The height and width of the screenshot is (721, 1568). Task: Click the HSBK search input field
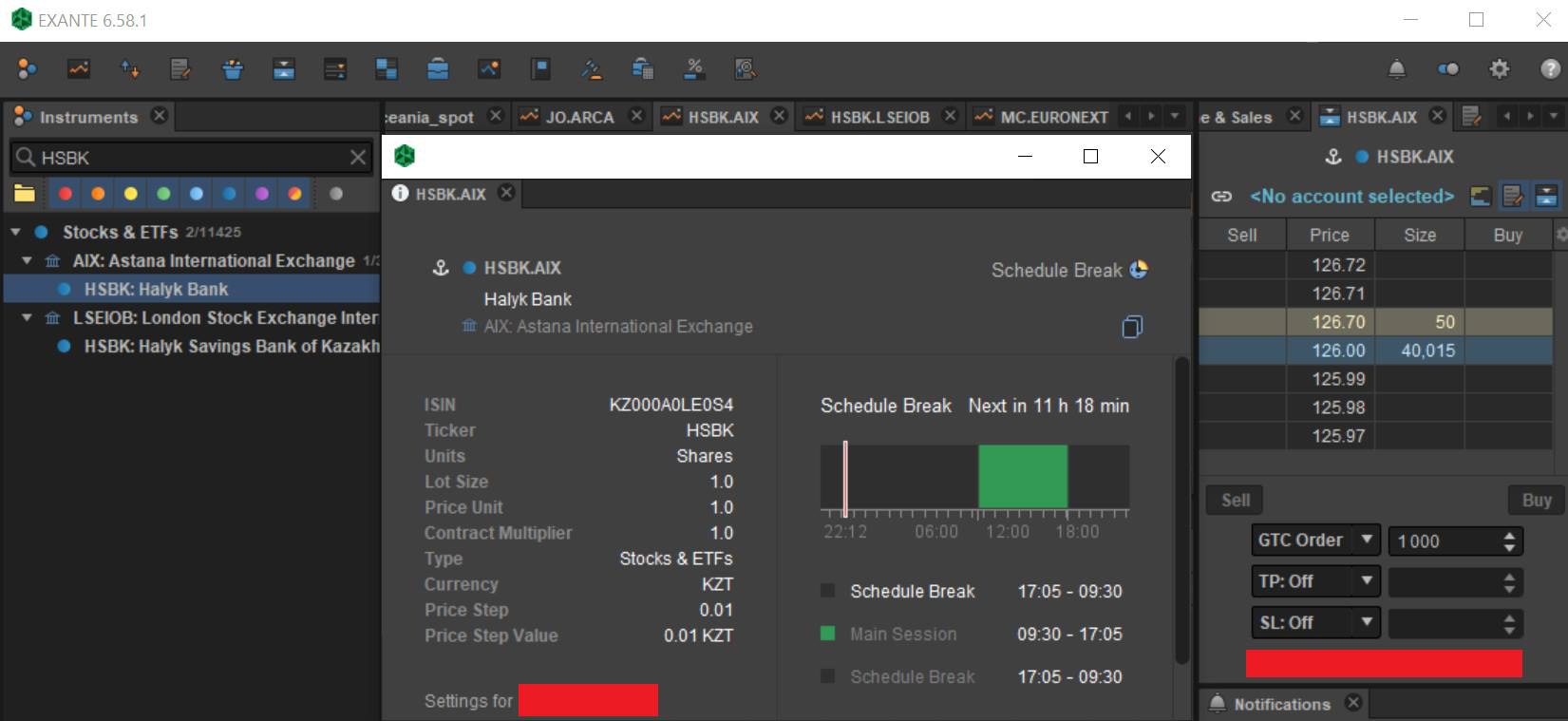coord(190,158)
